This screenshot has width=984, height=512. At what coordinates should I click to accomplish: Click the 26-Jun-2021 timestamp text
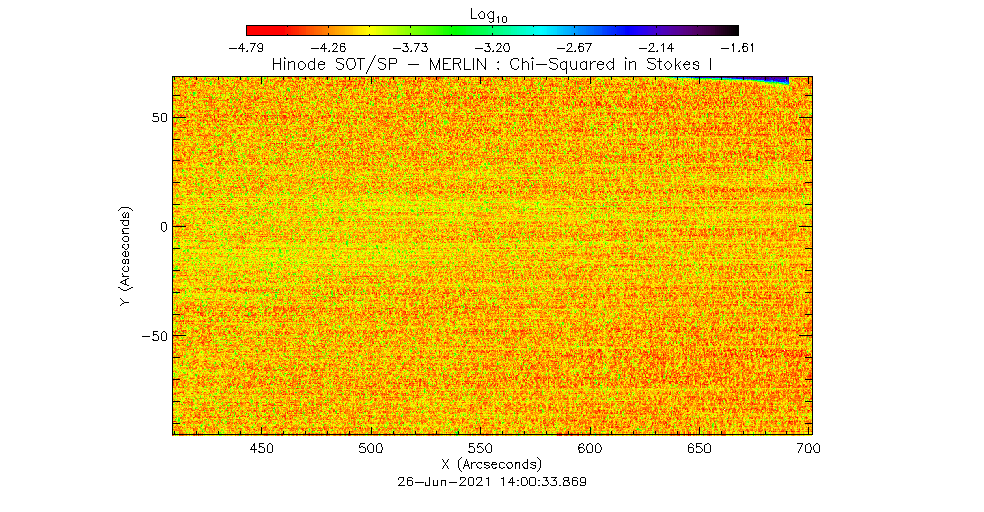[x=491, y=481]
